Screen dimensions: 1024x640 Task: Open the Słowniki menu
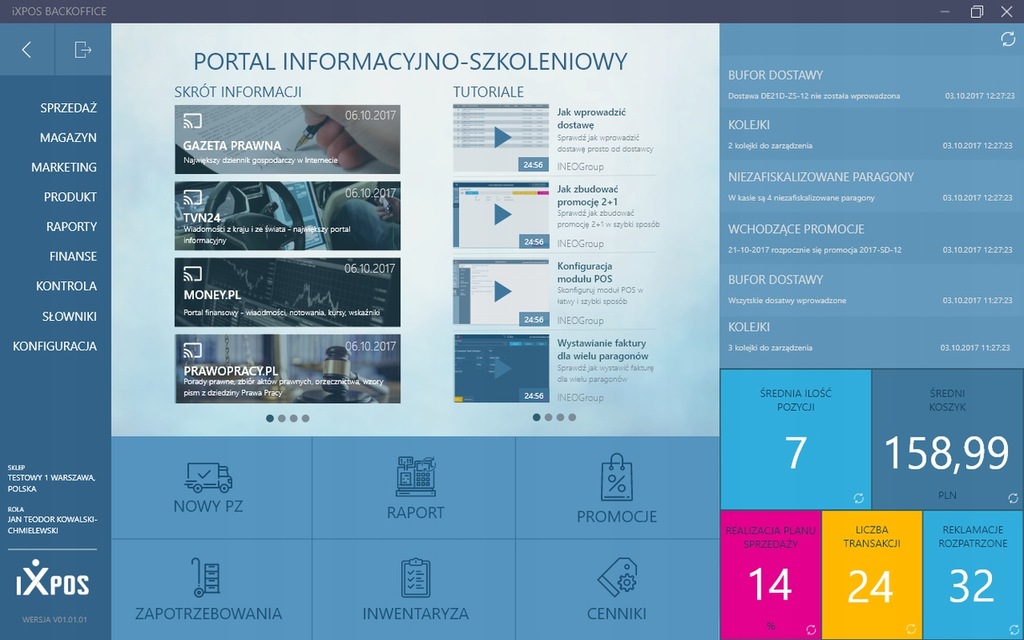click(x=69, y=316)
